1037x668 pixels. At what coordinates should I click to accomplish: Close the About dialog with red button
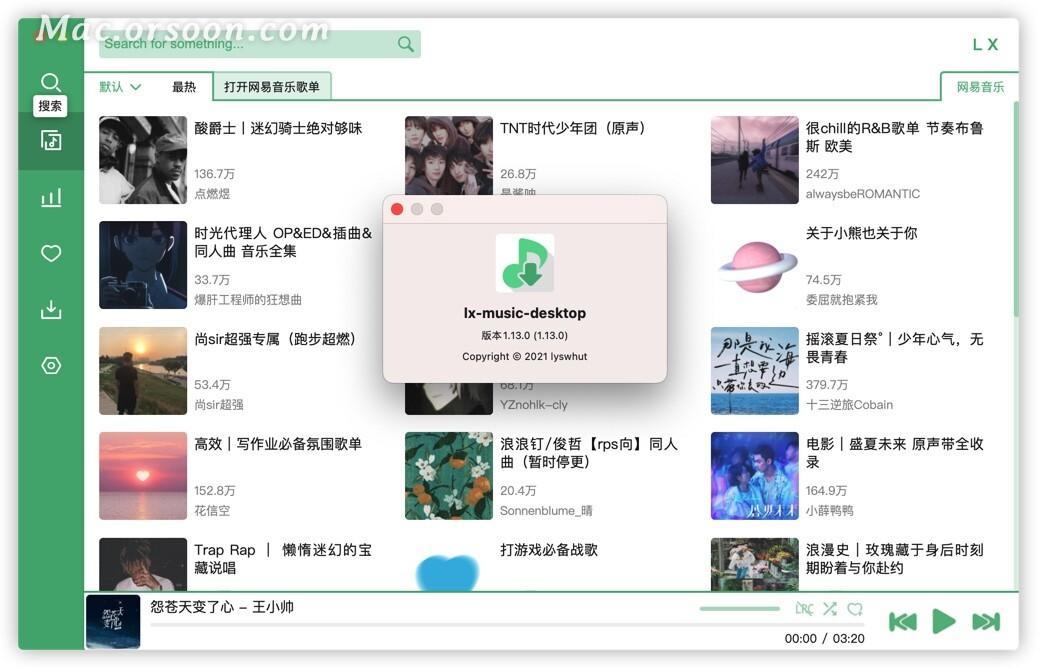click(x=397, y=209)
